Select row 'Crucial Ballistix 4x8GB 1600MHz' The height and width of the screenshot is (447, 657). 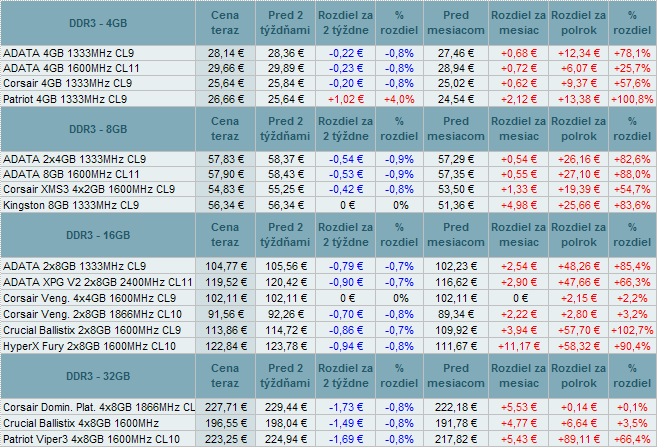[328, 423]
